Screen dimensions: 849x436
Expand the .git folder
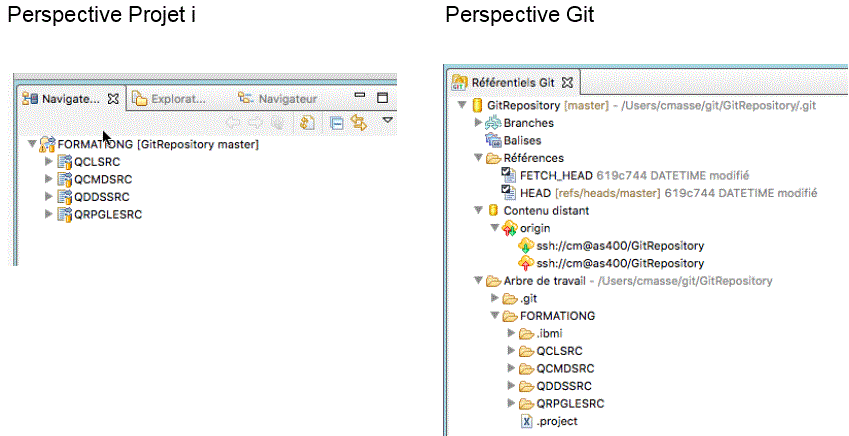tap(494, 298)
